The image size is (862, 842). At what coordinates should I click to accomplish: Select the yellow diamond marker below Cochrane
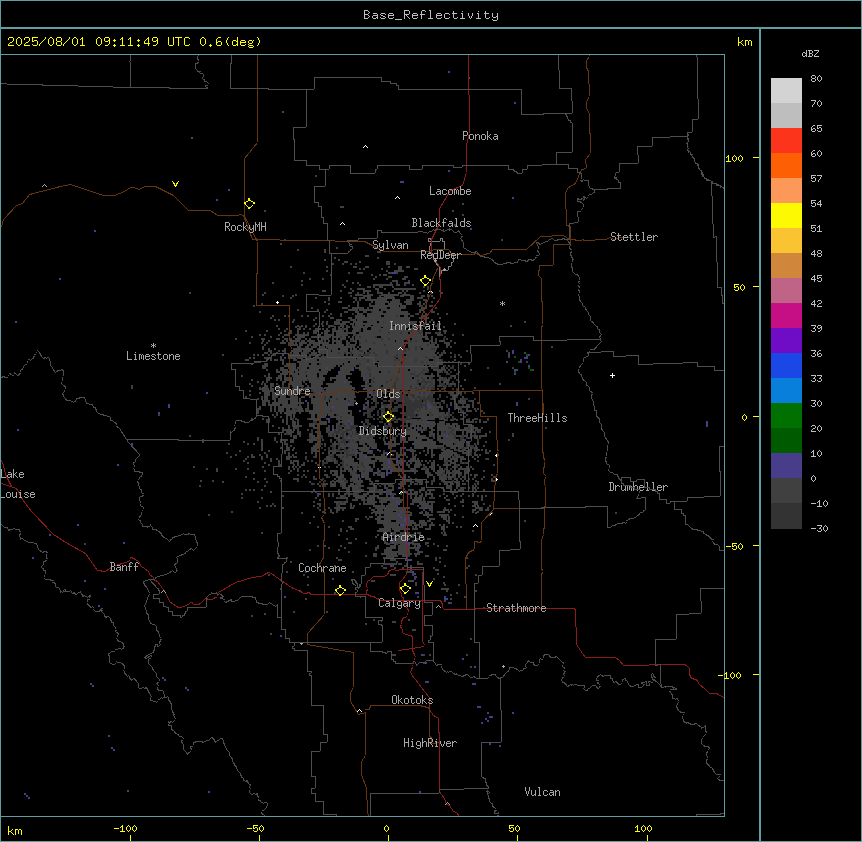[x=340, y=590]
